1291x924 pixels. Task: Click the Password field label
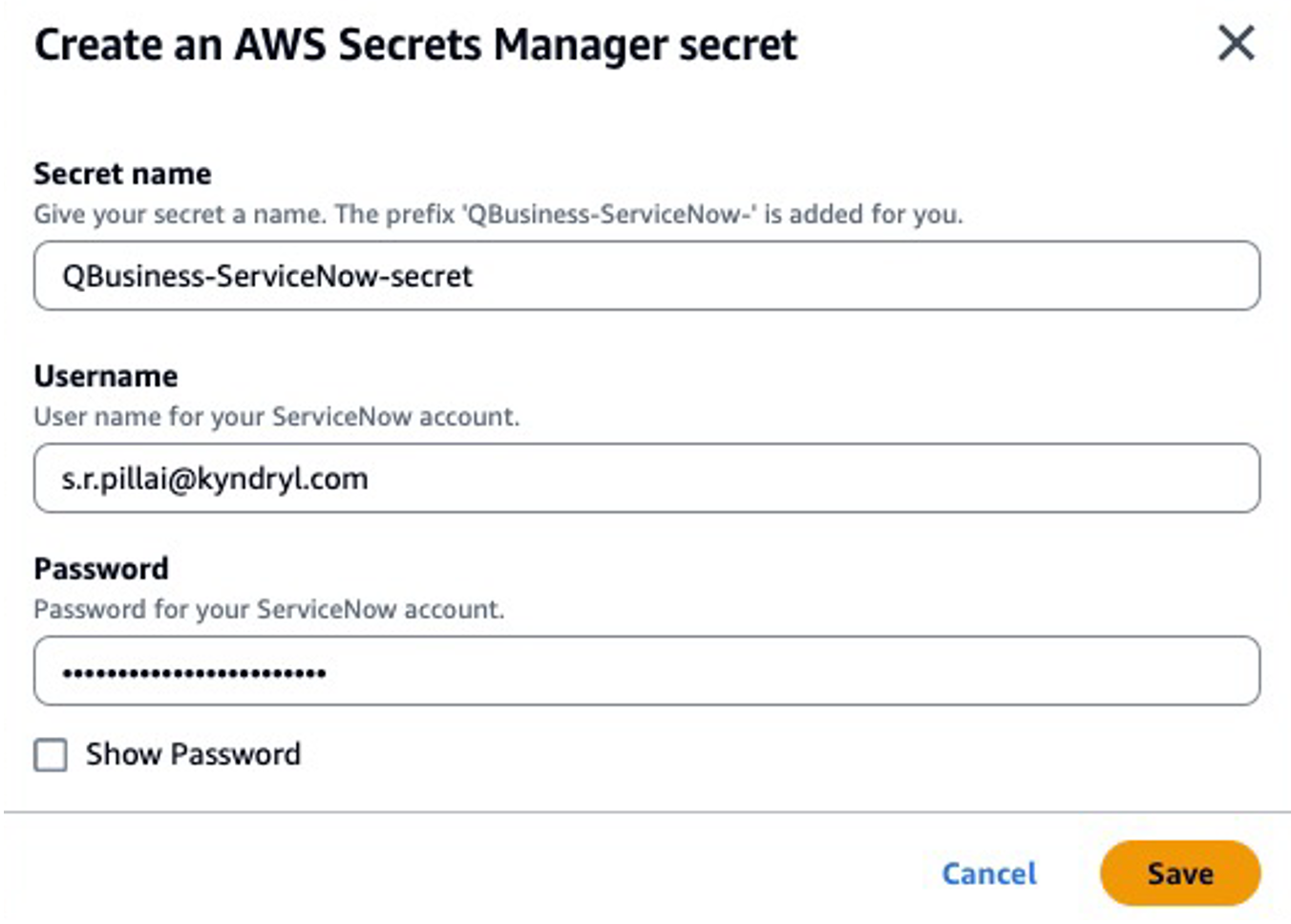tap(101, 569)
